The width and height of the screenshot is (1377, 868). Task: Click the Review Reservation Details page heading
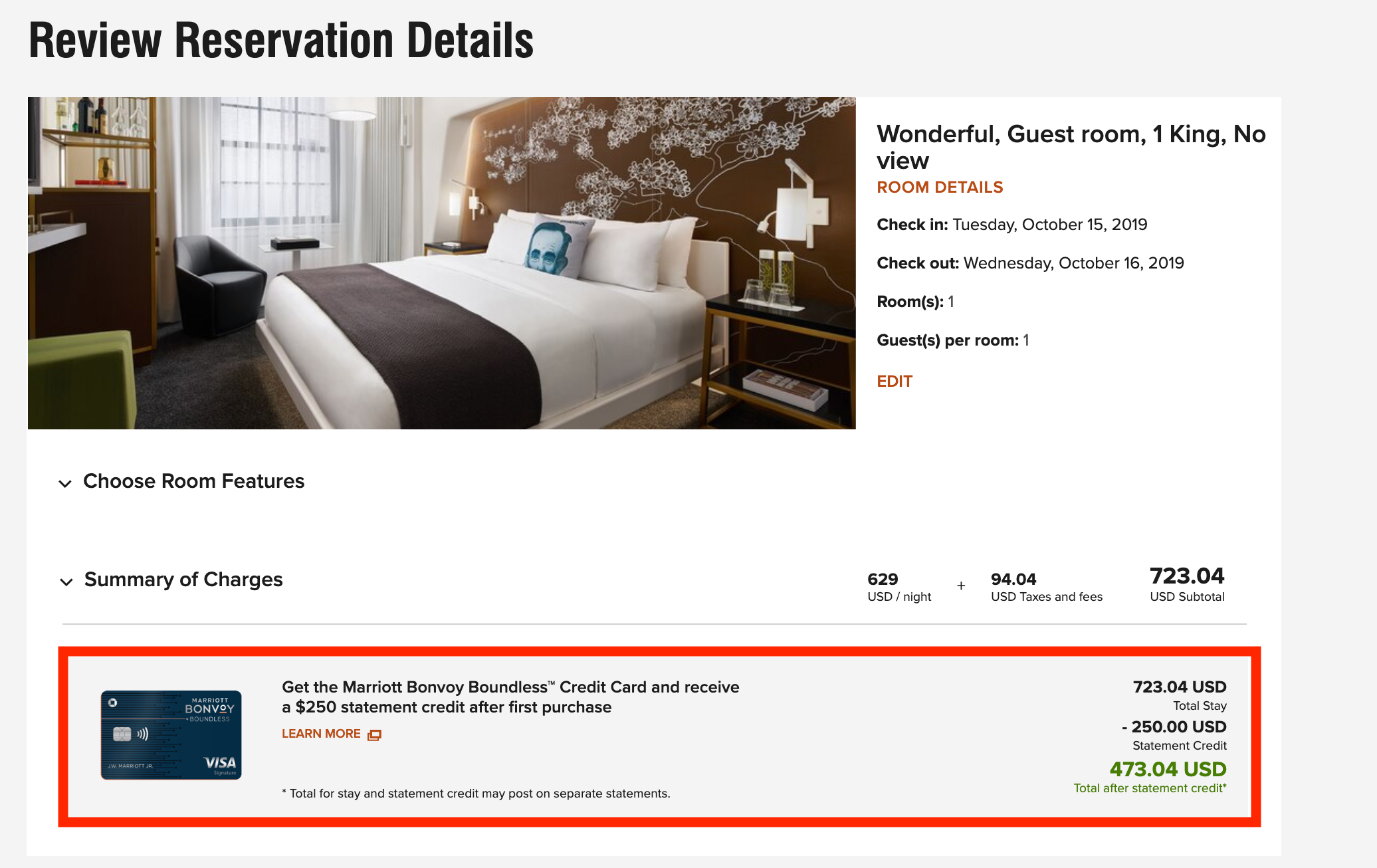coord(281,41)
